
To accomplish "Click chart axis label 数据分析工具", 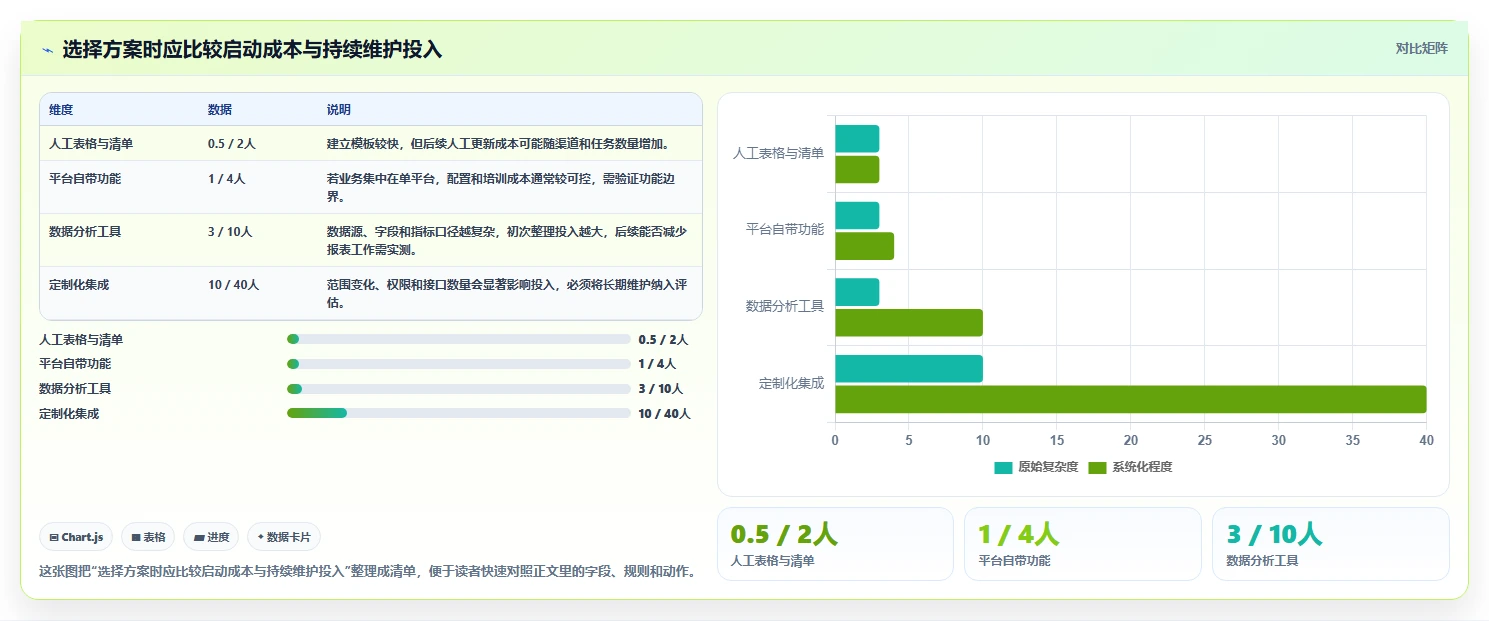I will tap(785, 306).
